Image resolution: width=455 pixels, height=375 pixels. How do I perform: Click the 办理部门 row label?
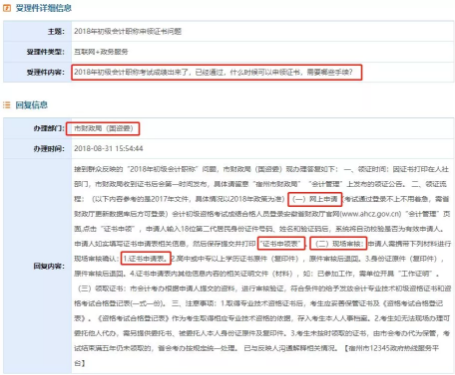click(49, 128)
